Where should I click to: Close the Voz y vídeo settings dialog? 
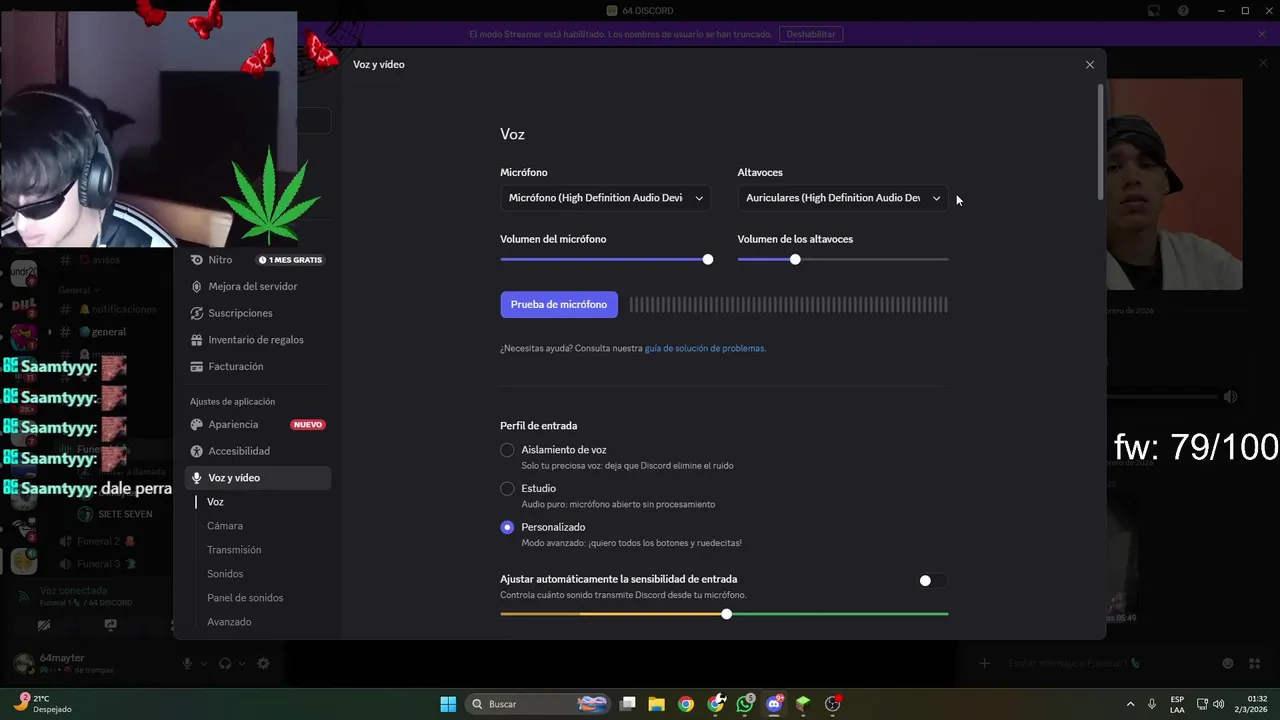click(x=1090, y=65)
